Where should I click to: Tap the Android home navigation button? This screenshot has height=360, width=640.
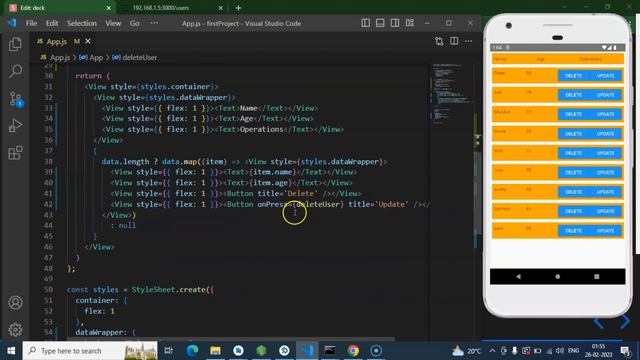tap(558, 276)
